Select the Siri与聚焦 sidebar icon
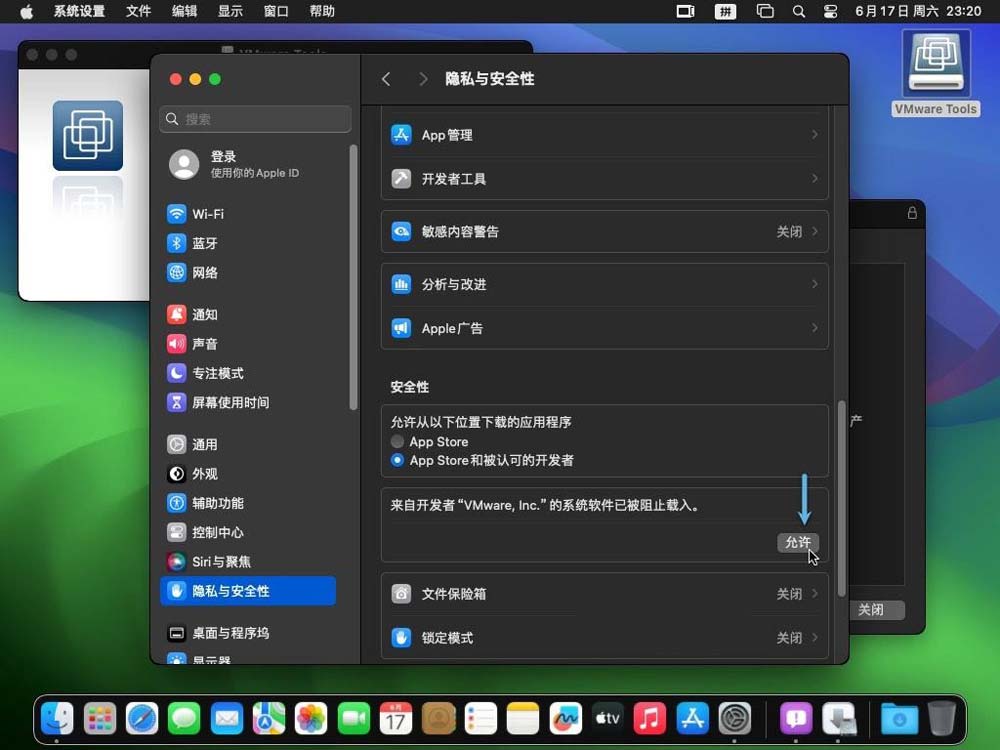 (x=177, y=562)
